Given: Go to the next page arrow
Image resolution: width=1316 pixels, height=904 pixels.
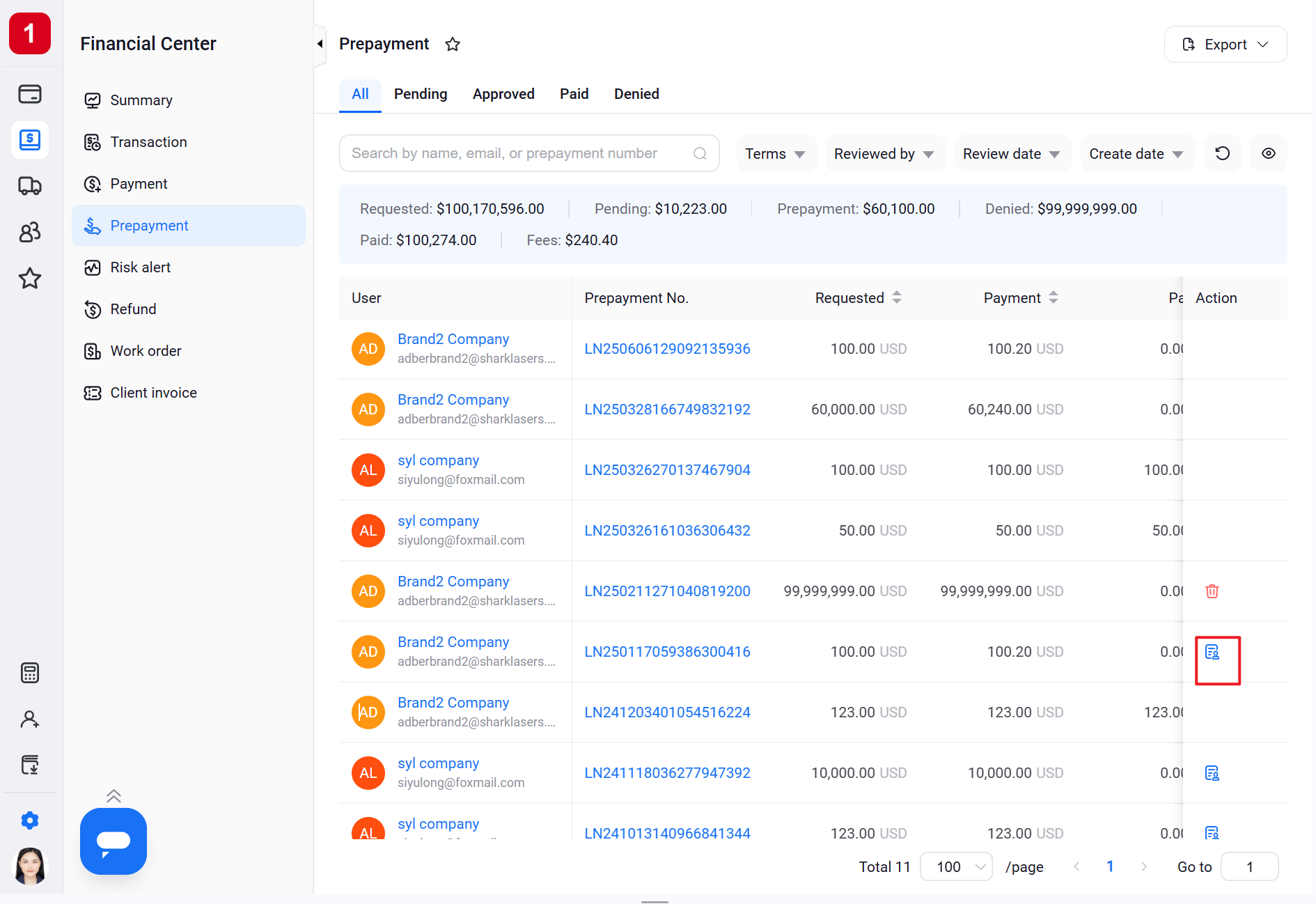Looking at the screenshot, I should 1144,866.
